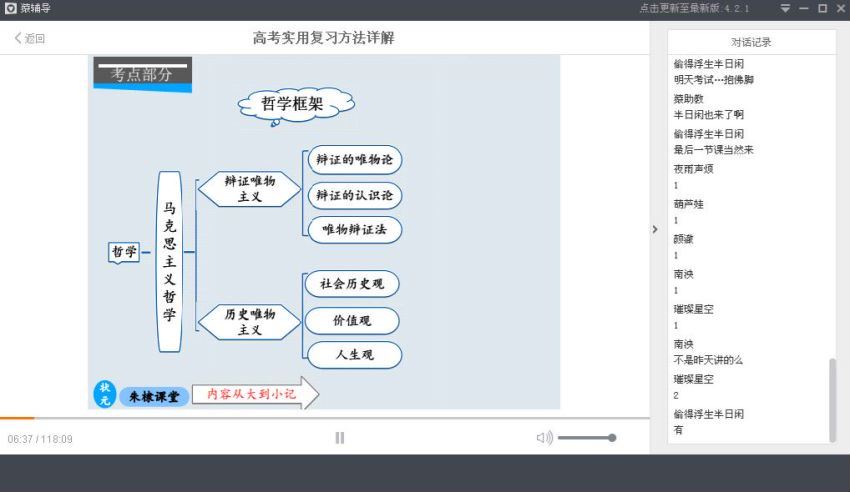Click chat message 有 at bottom
This screenshot has width=850, height=492.
click(x=678, y=430)
